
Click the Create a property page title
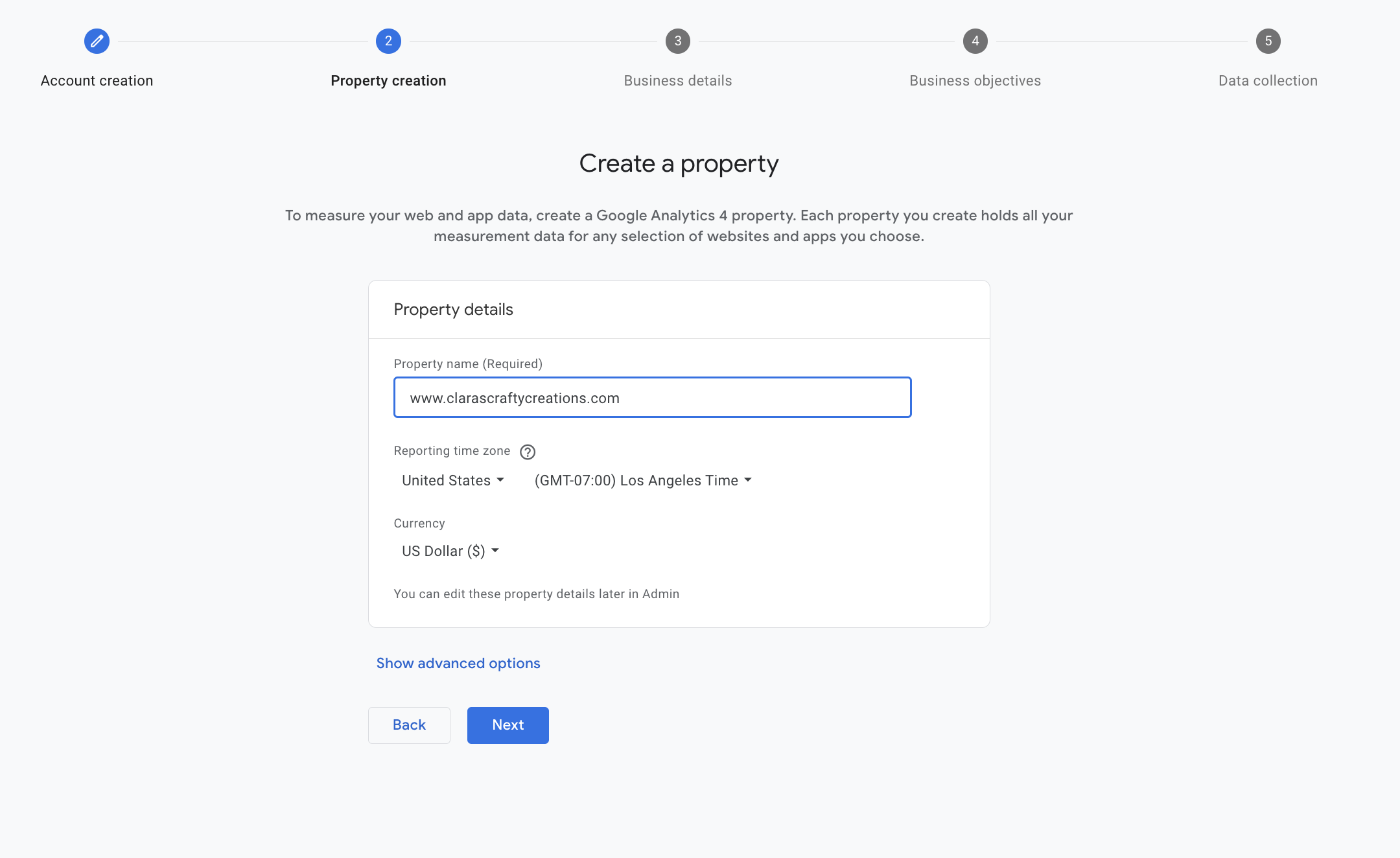point(679,163)
